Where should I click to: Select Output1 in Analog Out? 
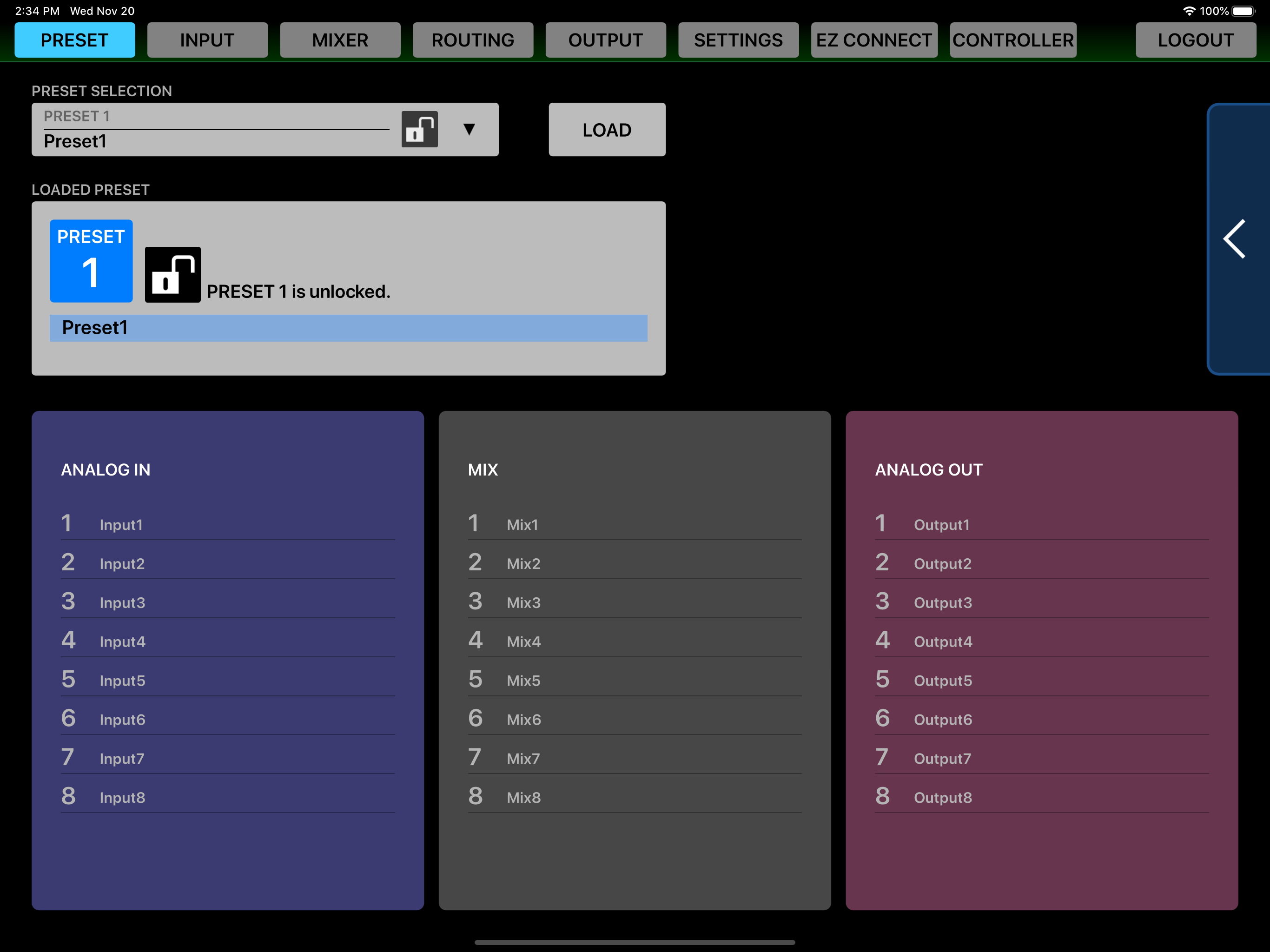click(x=1042, y=524)
